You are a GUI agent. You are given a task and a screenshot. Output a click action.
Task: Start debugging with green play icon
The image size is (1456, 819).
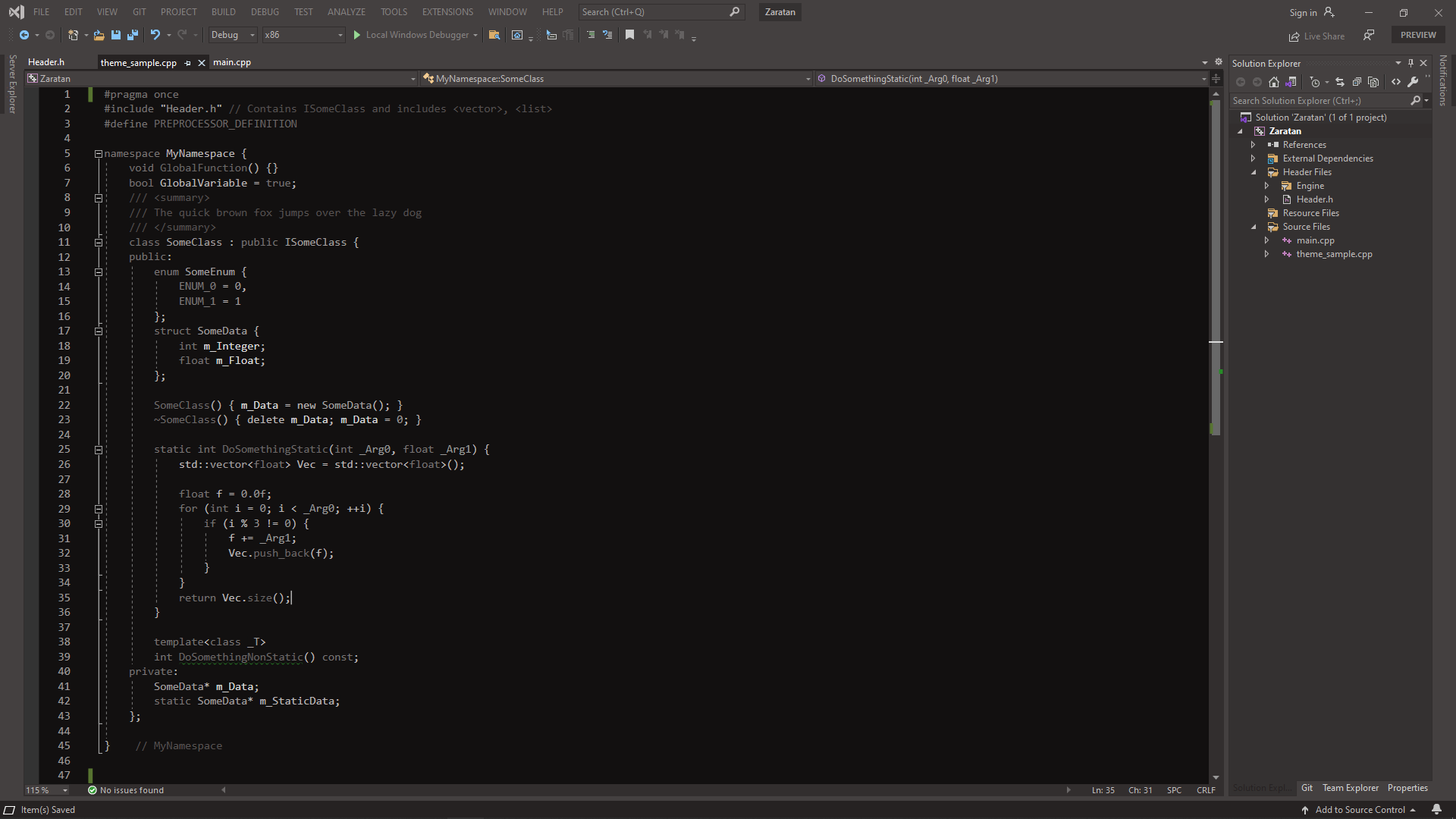pos(356,35)
